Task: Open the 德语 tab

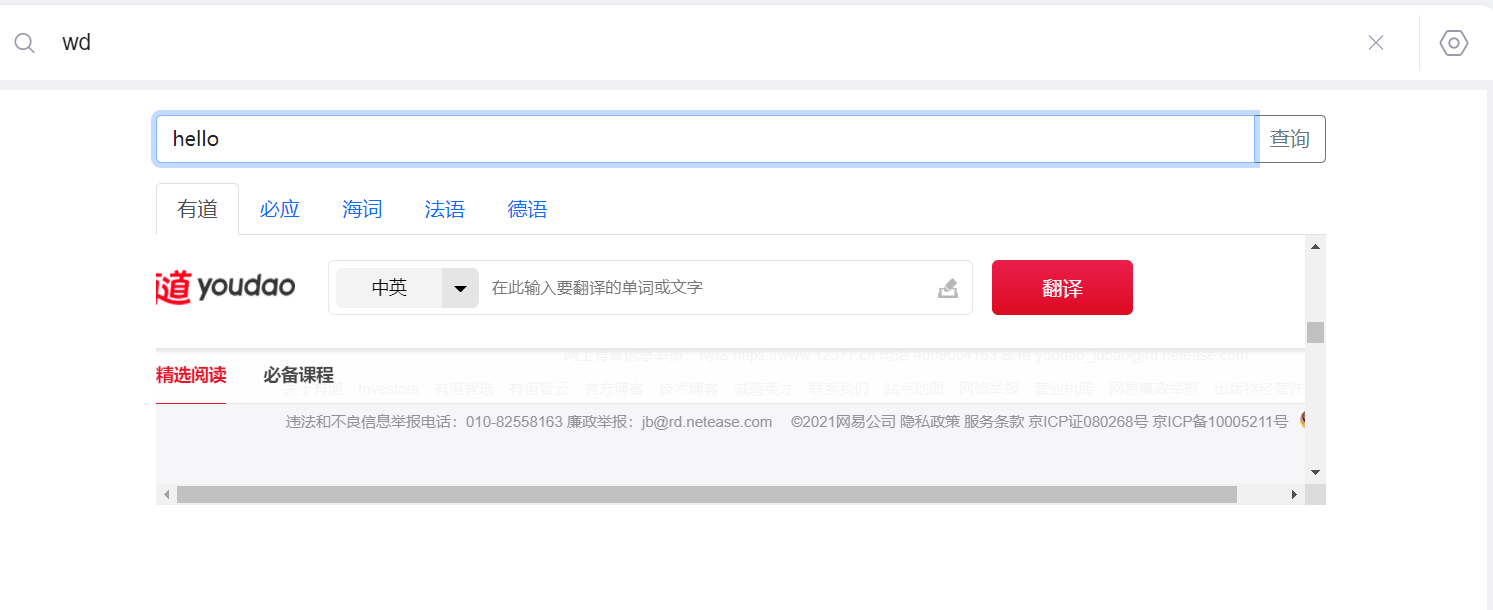Action: (x=527, y=209)
